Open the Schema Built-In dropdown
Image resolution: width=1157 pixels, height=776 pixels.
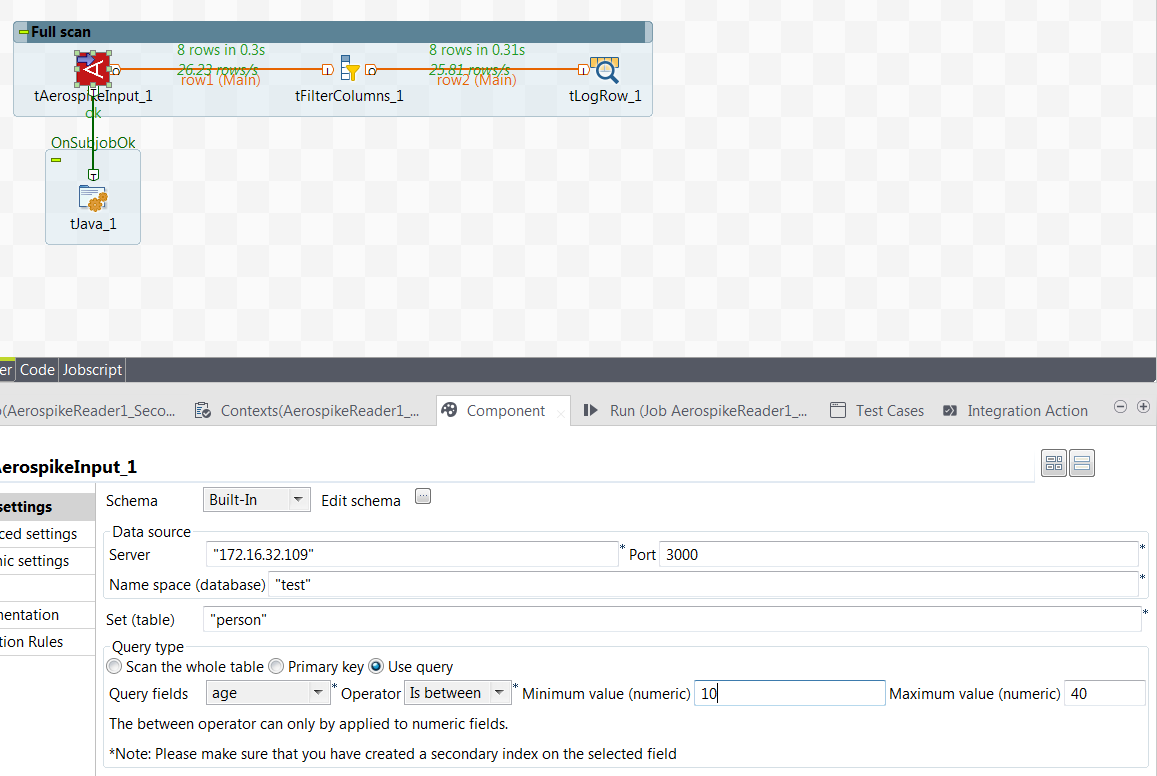257,500
